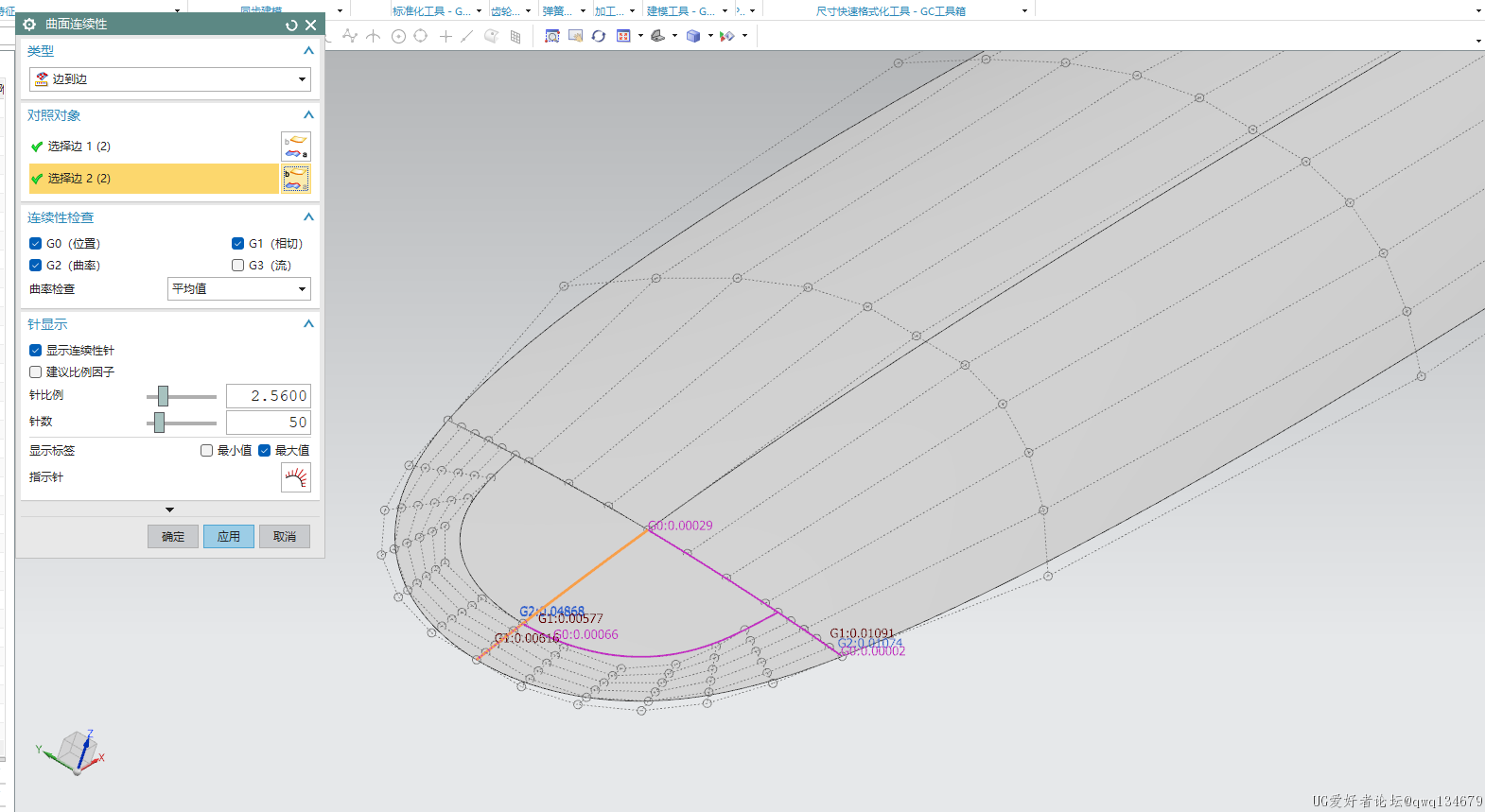The height and width of the screenshot is (812, 1485).
Task: Click the rendering style shaded icon
Action: tap(657, 36)
